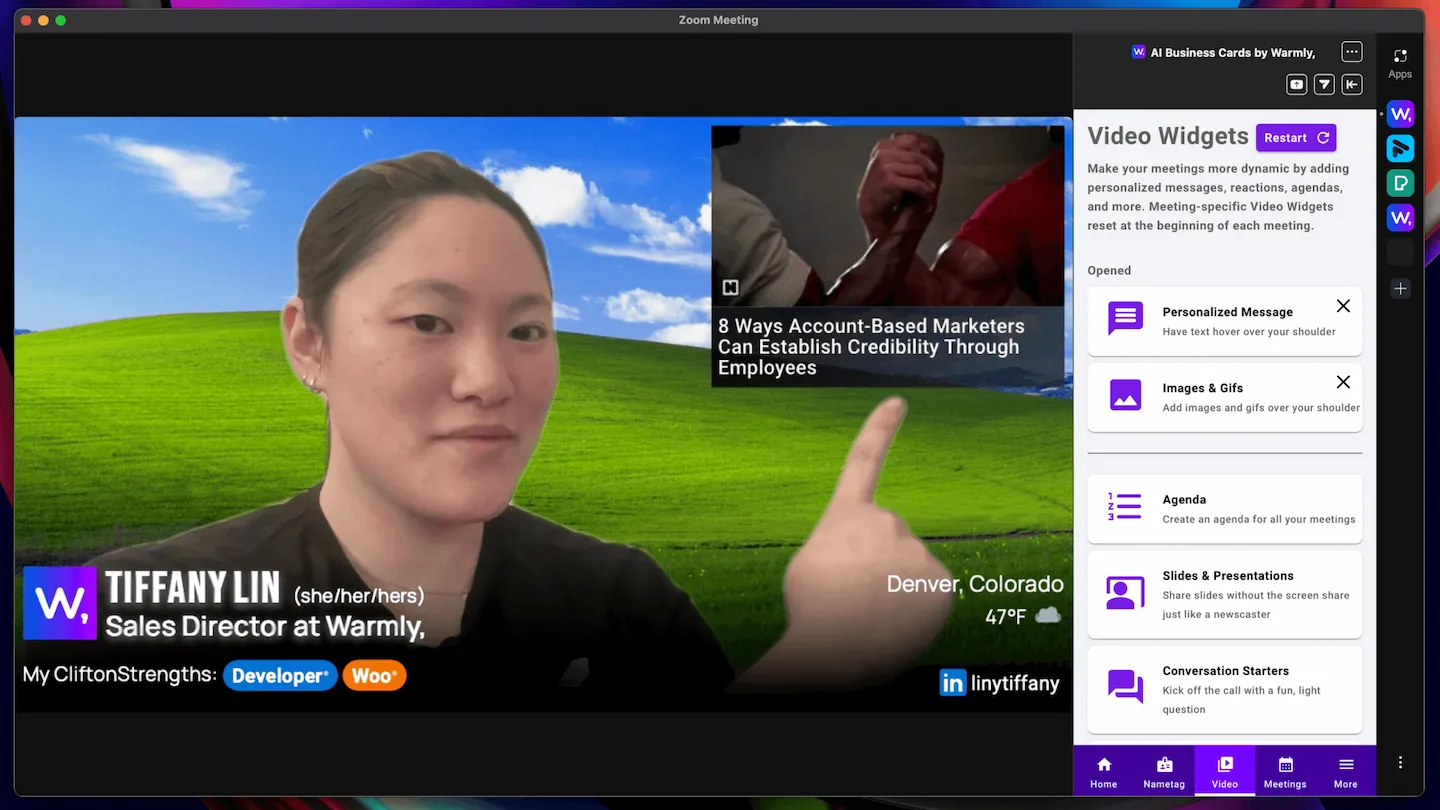This screenshot has width=1440, height=810.
Task: Open the Apps launcher in the right sidebar
Action: [x=1400, y=63]
